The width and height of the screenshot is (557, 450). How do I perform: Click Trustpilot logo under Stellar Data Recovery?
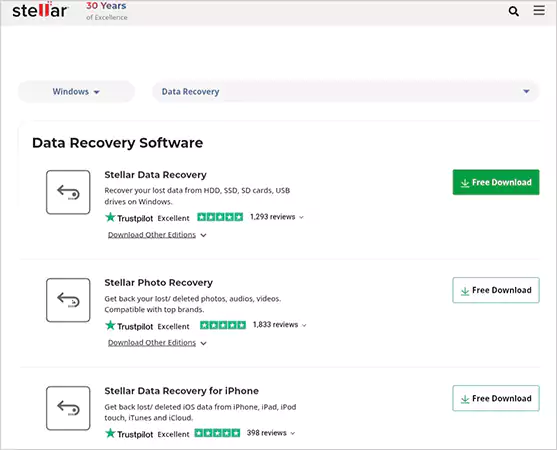(x=129, y=218)
